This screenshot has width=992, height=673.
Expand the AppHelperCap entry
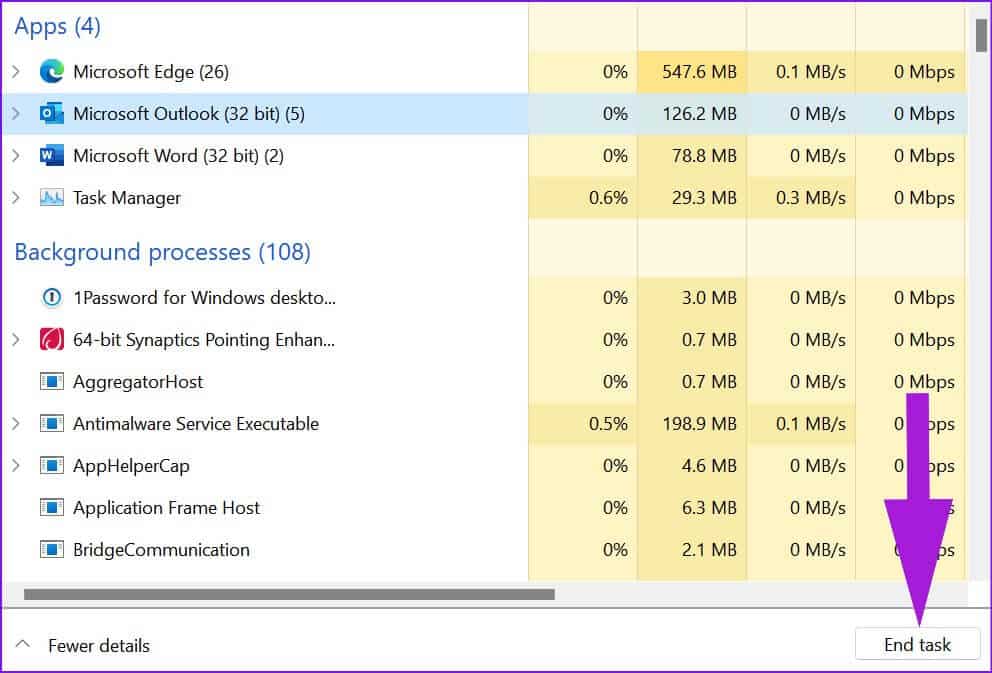coord(16,466)
